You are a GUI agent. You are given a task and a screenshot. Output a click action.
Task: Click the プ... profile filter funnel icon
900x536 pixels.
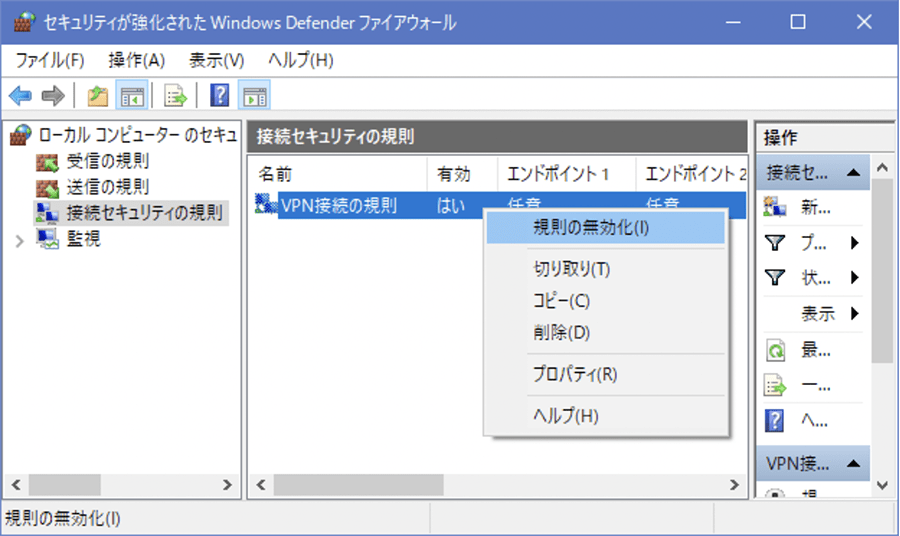[x=775, y=243]
